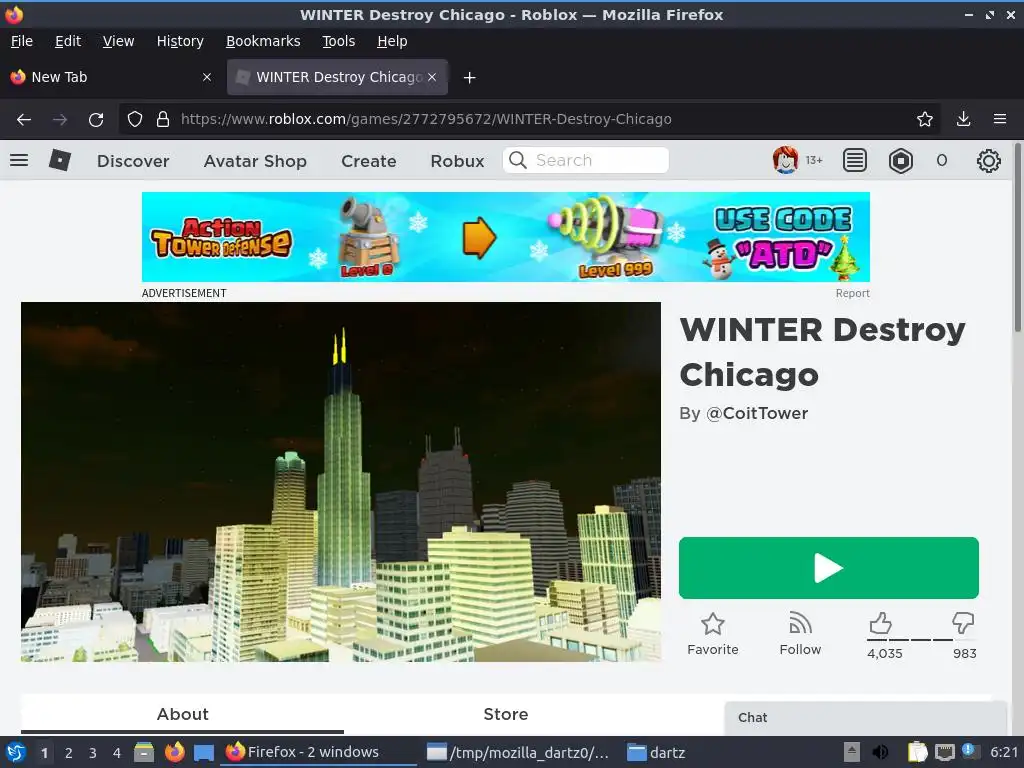The image size is (1024, 768).
Task: Open the Create link
Action: 369,161
